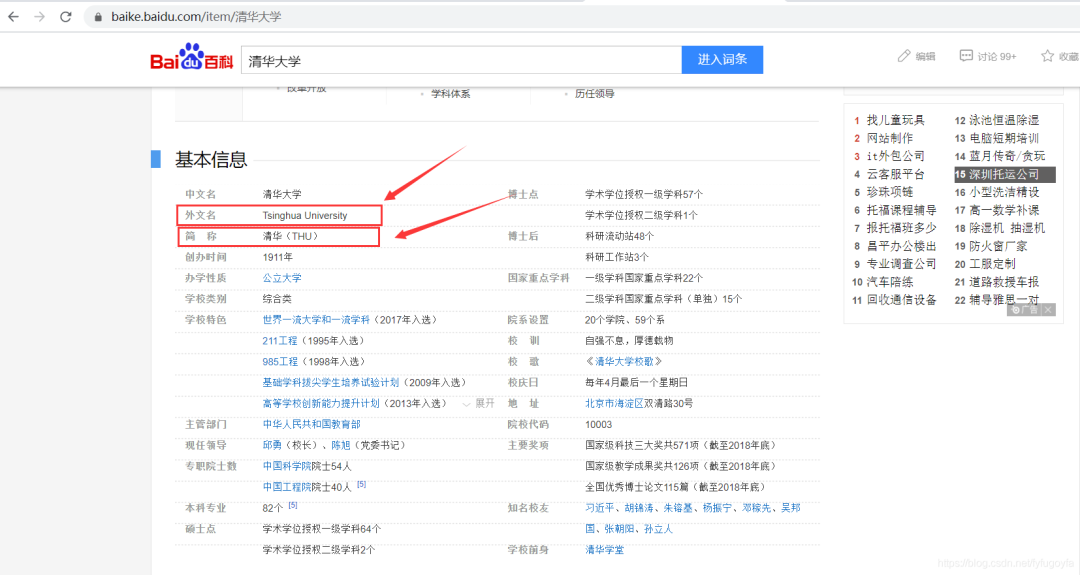The image size is (1080, 575).
Task: Open the 中国科学院 link
Action: point(287,466)
